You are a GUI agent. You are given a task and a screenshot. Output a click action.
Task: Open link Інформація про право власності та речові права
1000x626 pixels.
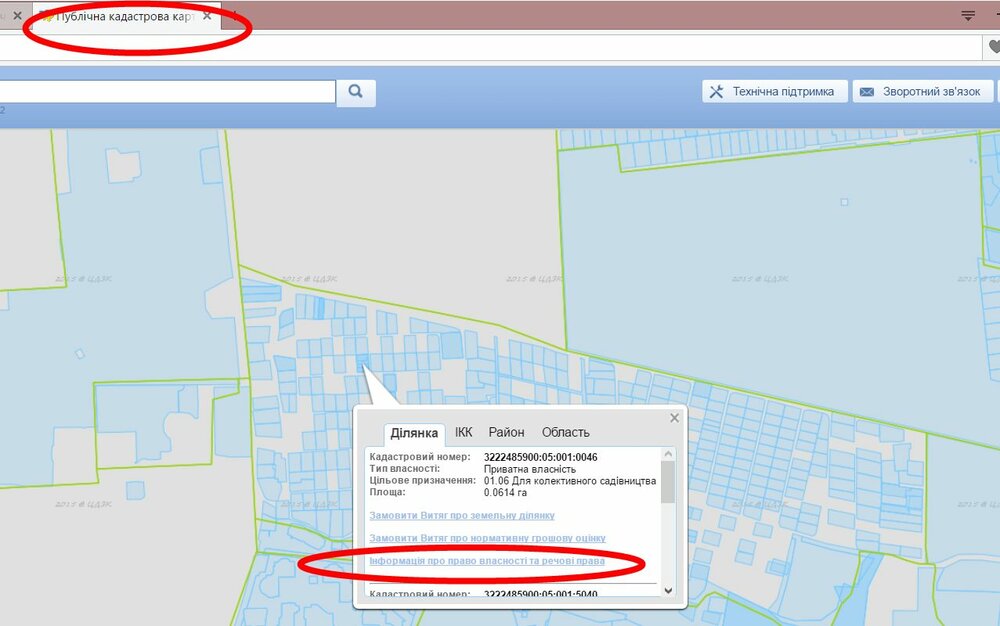(487, 561)
